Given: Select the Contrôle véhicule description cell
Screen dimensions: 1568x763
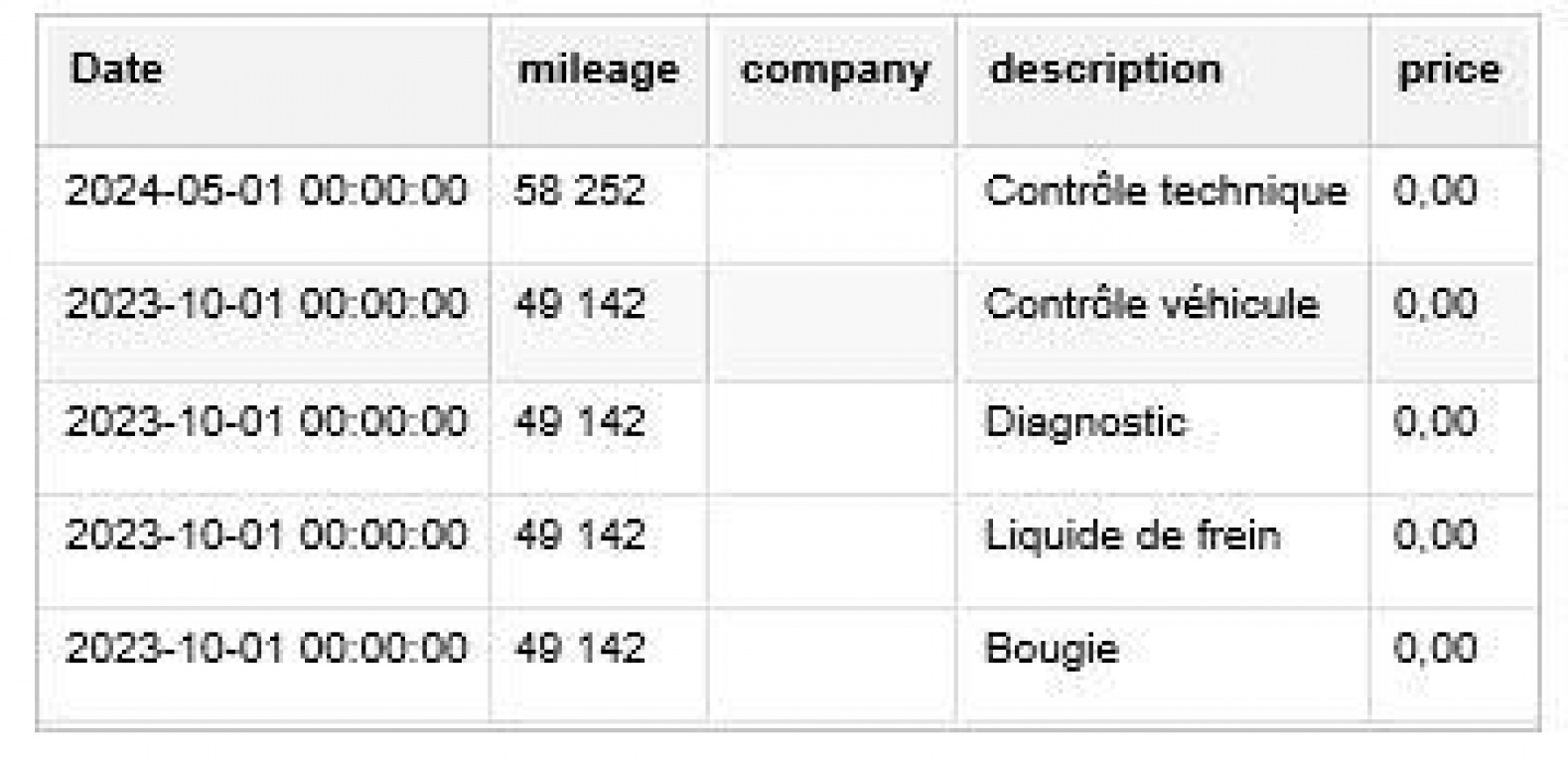Looking at the screenshot, I should (x=1152, y=304).
